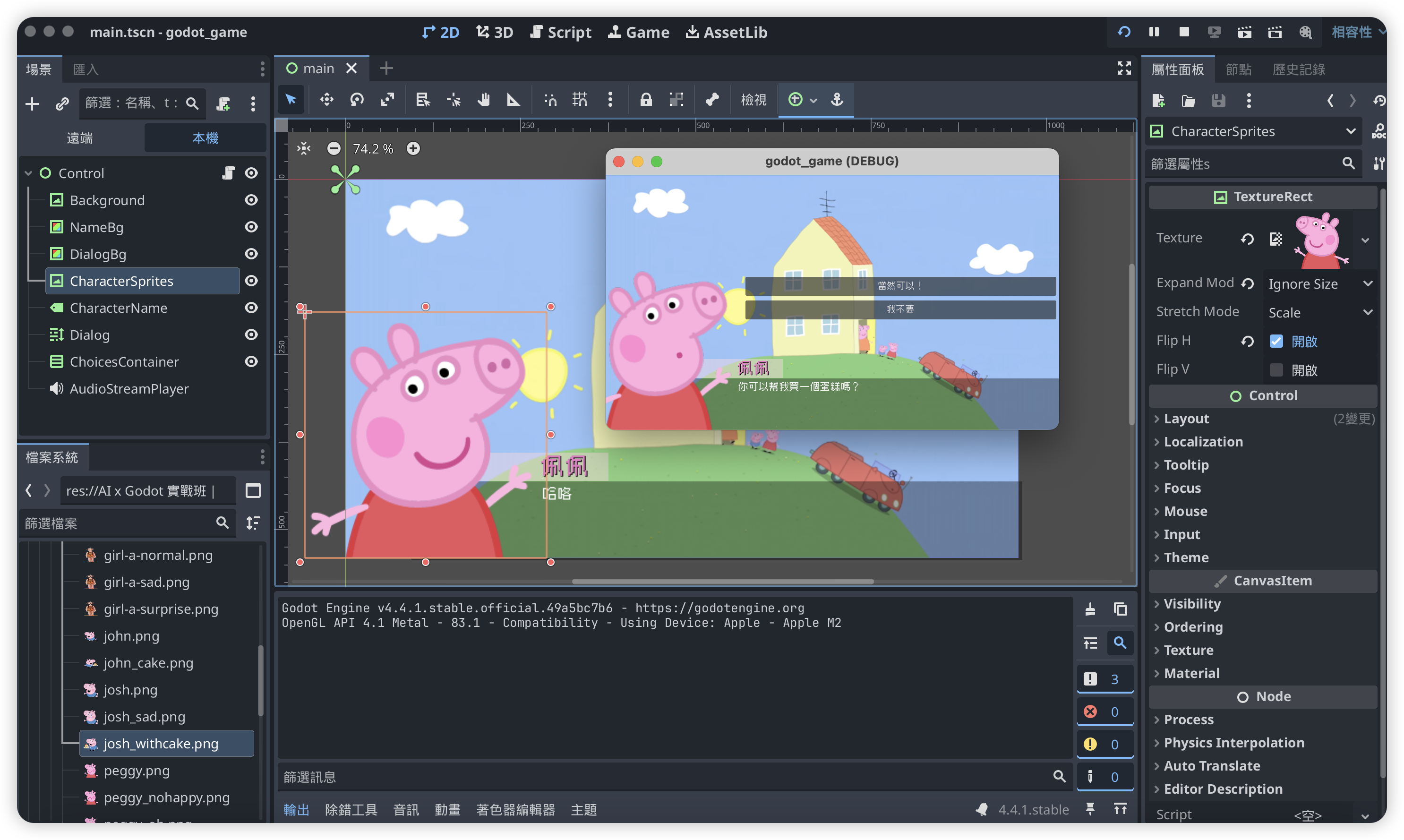Hide the DialogBg node
Viewport: 1404px width, 840px height.
click(251, 254)
